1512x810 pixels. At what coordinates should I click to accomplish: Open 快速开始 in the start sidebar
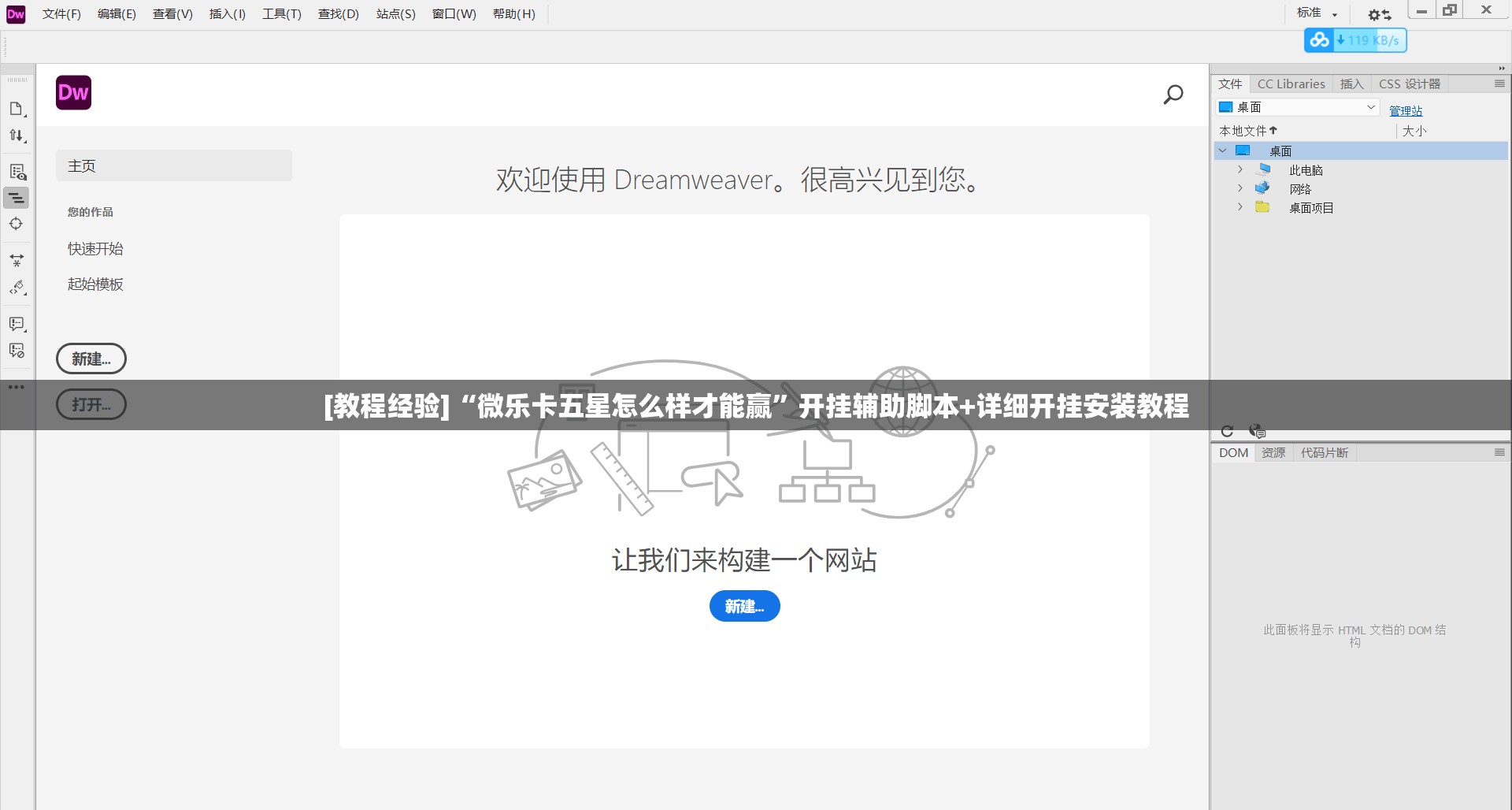tap(95, 248)
